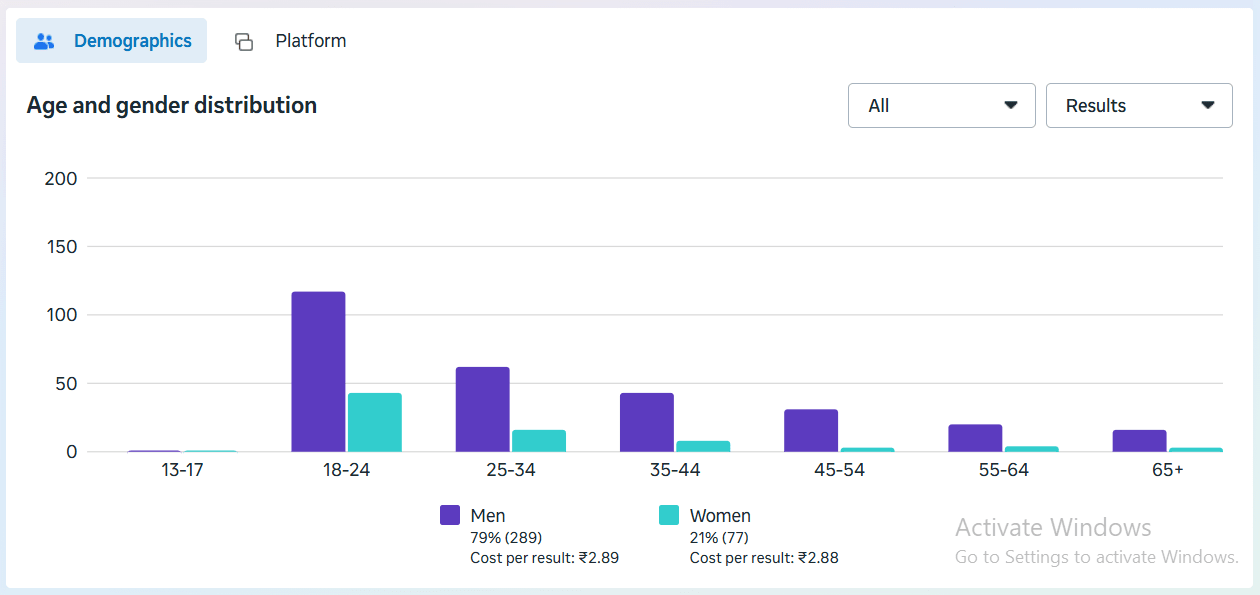
Task: Toggle the Men series legend label
Action: click(488, 516)
